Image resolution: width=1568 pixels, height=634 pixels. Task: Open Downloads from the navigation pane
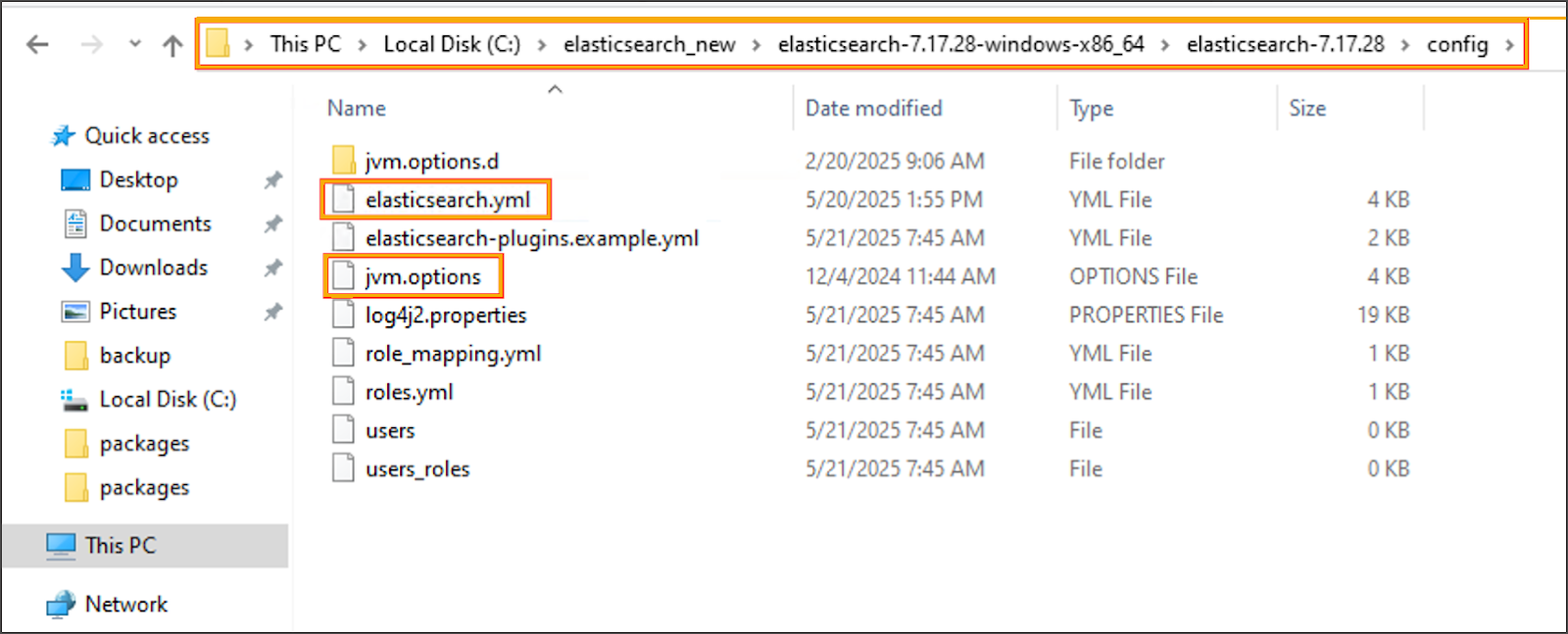pos(153,268)
